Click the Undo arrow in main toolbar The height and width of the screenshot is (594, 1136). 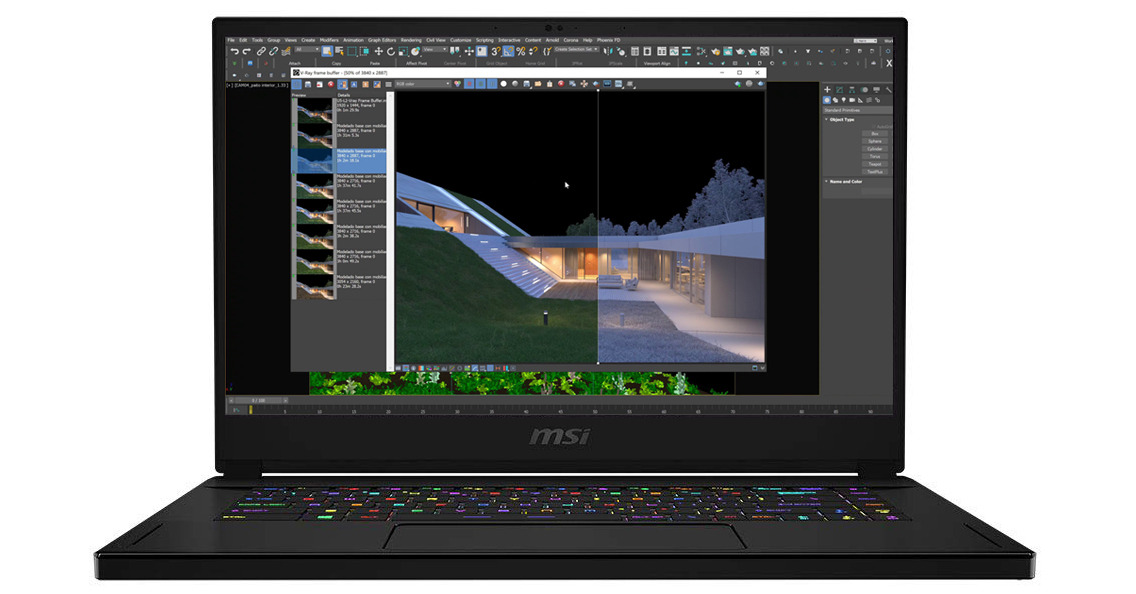point(234,51)
